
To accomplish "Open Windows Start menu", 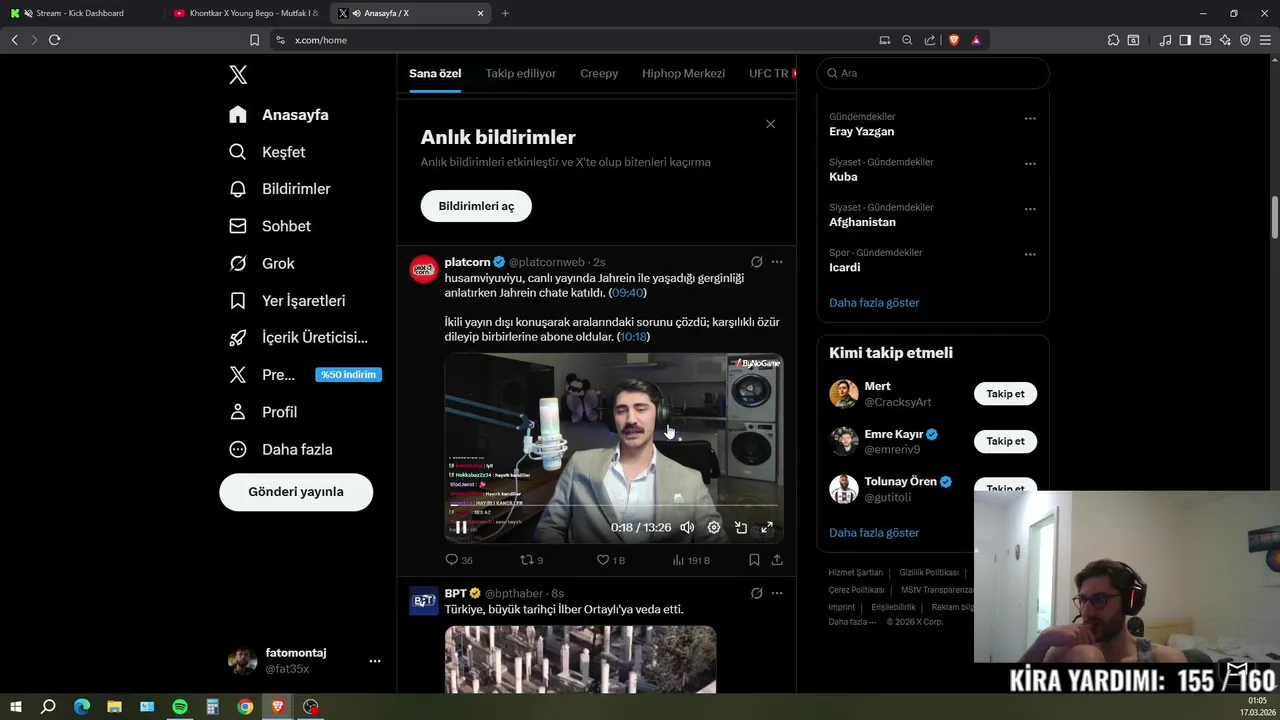I will coord(16,707).
